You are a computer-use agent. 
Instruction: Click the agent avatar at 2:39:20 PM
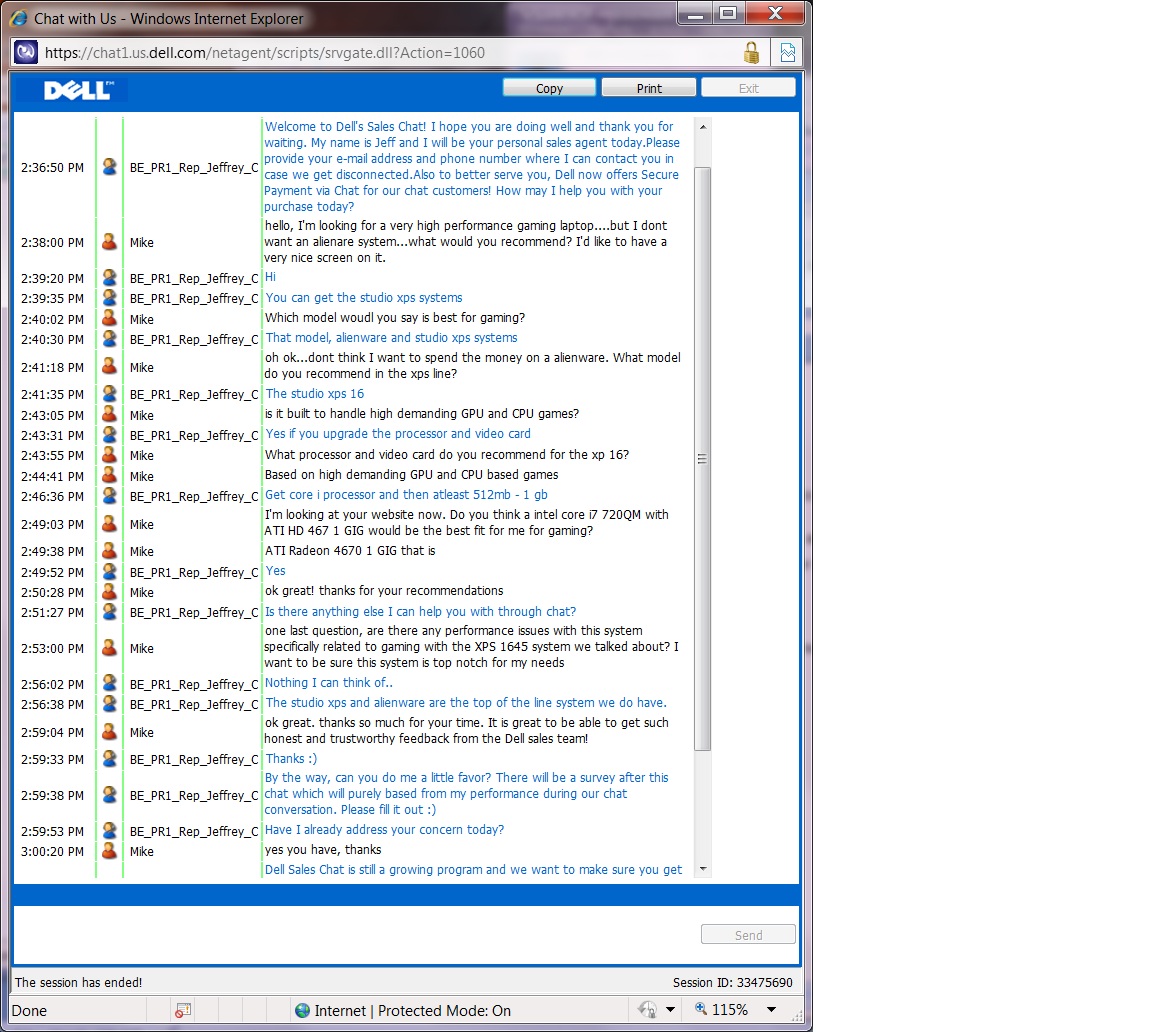pos(109,278)
